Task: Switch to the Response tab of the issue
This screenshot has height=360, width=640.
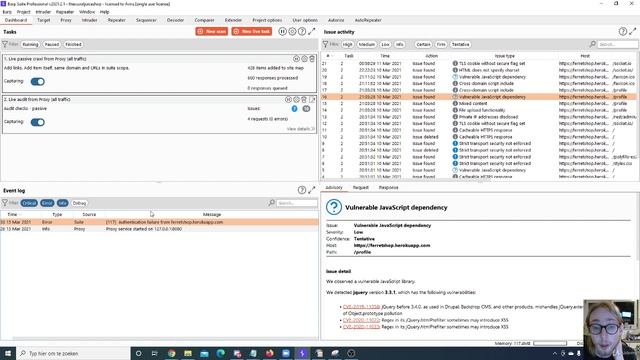Action: pyautogui.click(x=388, y=187)
